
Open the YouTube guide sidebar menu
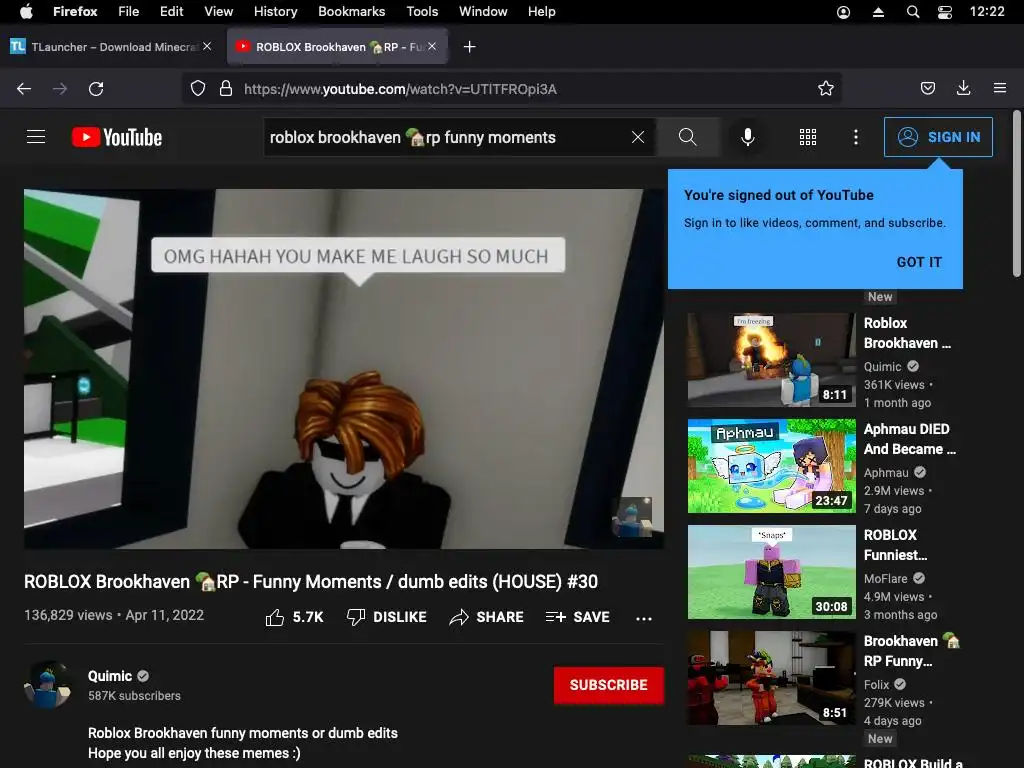[36, 136]
